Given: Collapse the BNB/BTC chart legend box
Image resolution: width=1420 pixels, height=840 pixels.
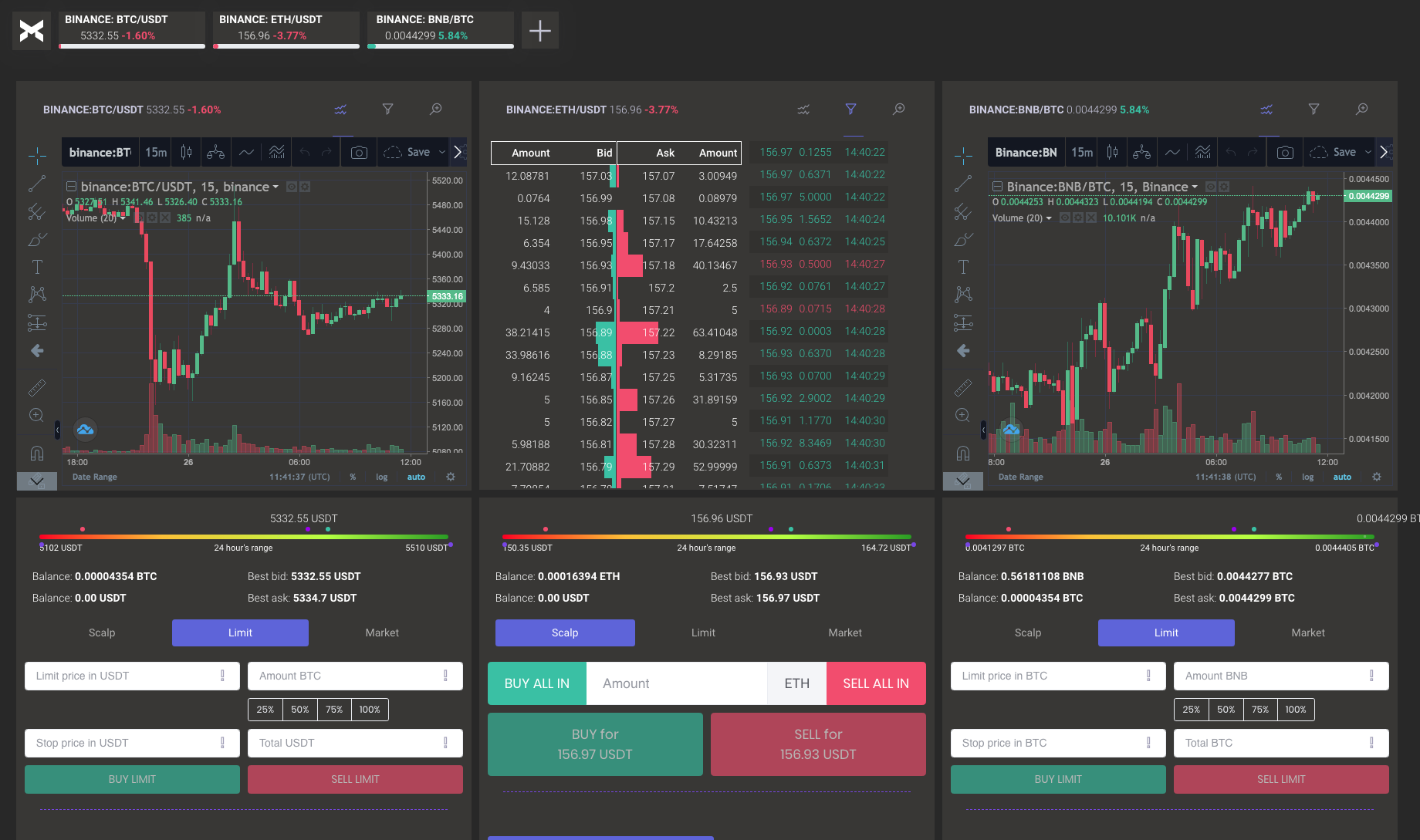Looking at the screenshot, I should [997, 187].
